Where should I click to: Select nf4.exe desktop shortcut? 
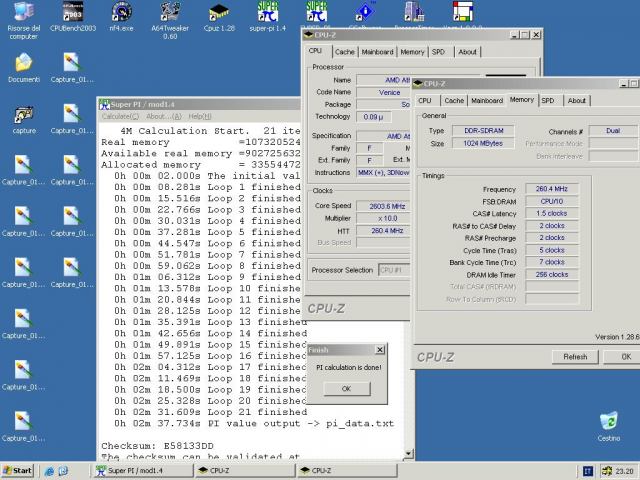click(x=121, y=17)
